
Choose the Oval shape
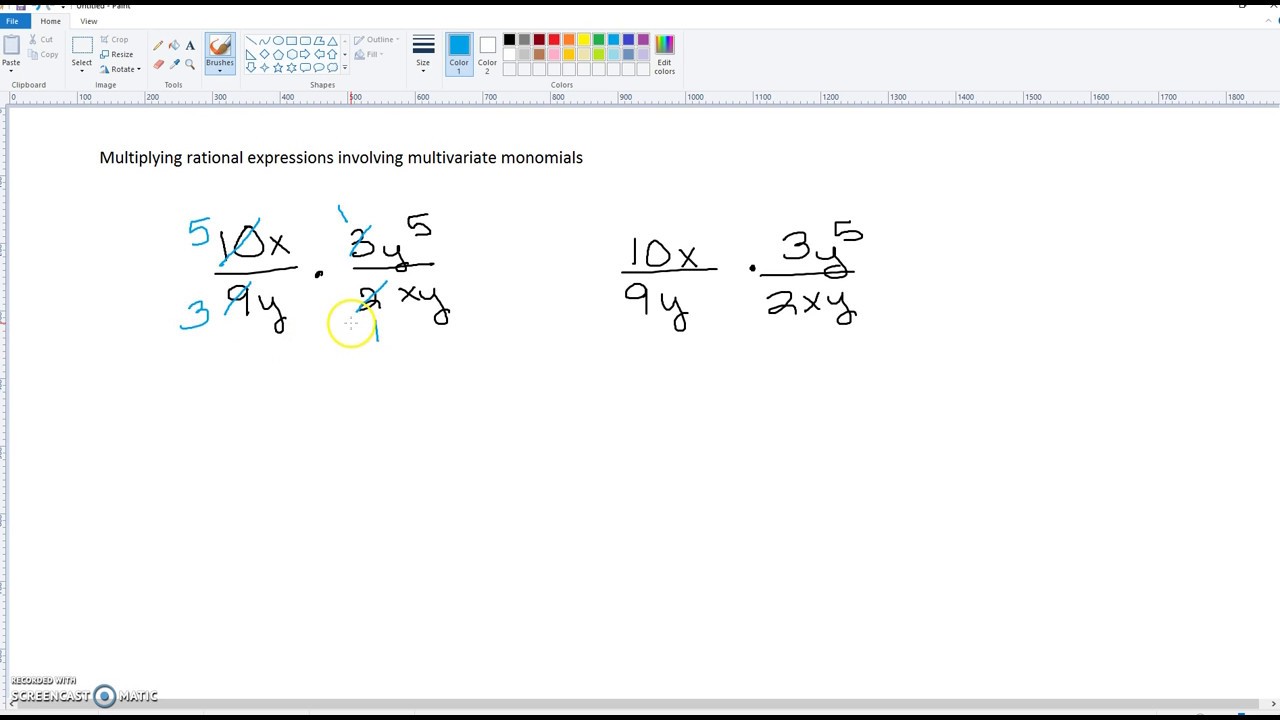[x=278, y=40]
